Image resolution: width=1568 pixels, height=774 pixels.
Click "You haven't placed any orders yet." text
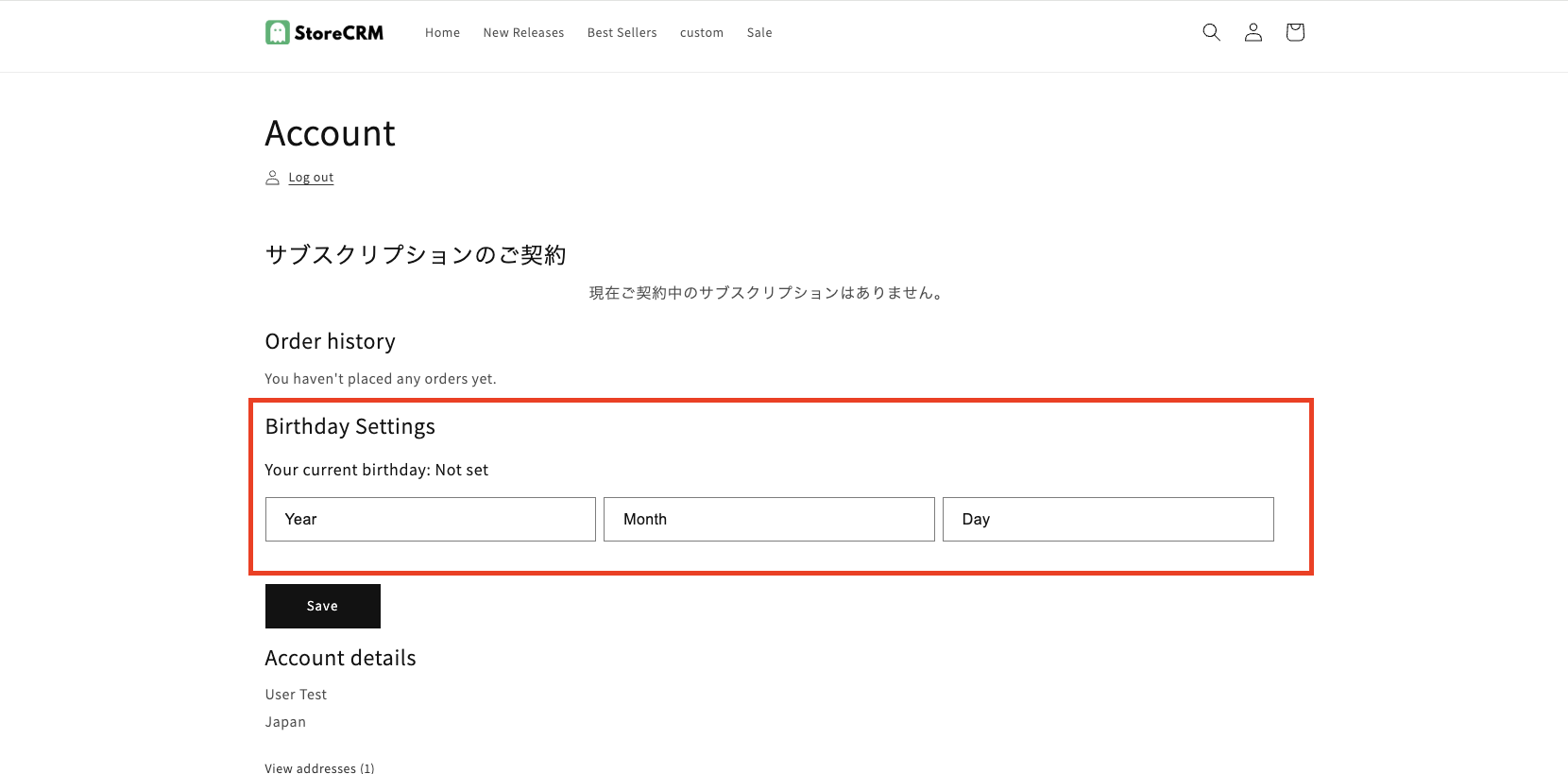pos(381,379)
